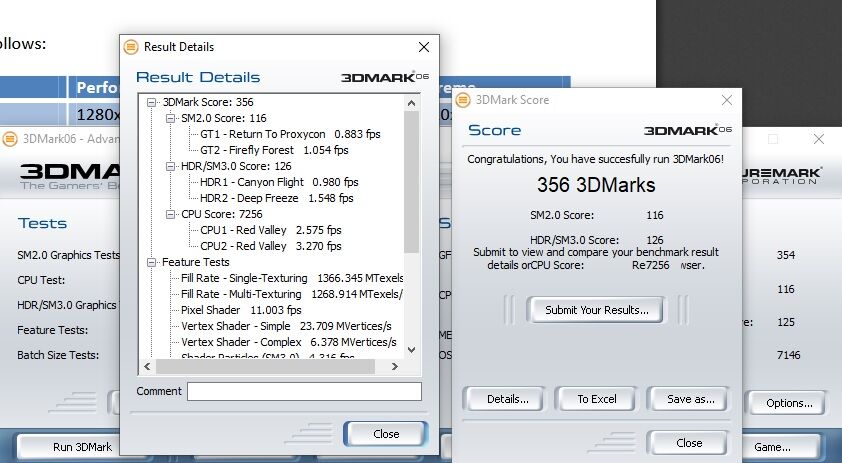Select HDR1 - Canyon Flight row
842x463 pixels.
tap(279, 182)
